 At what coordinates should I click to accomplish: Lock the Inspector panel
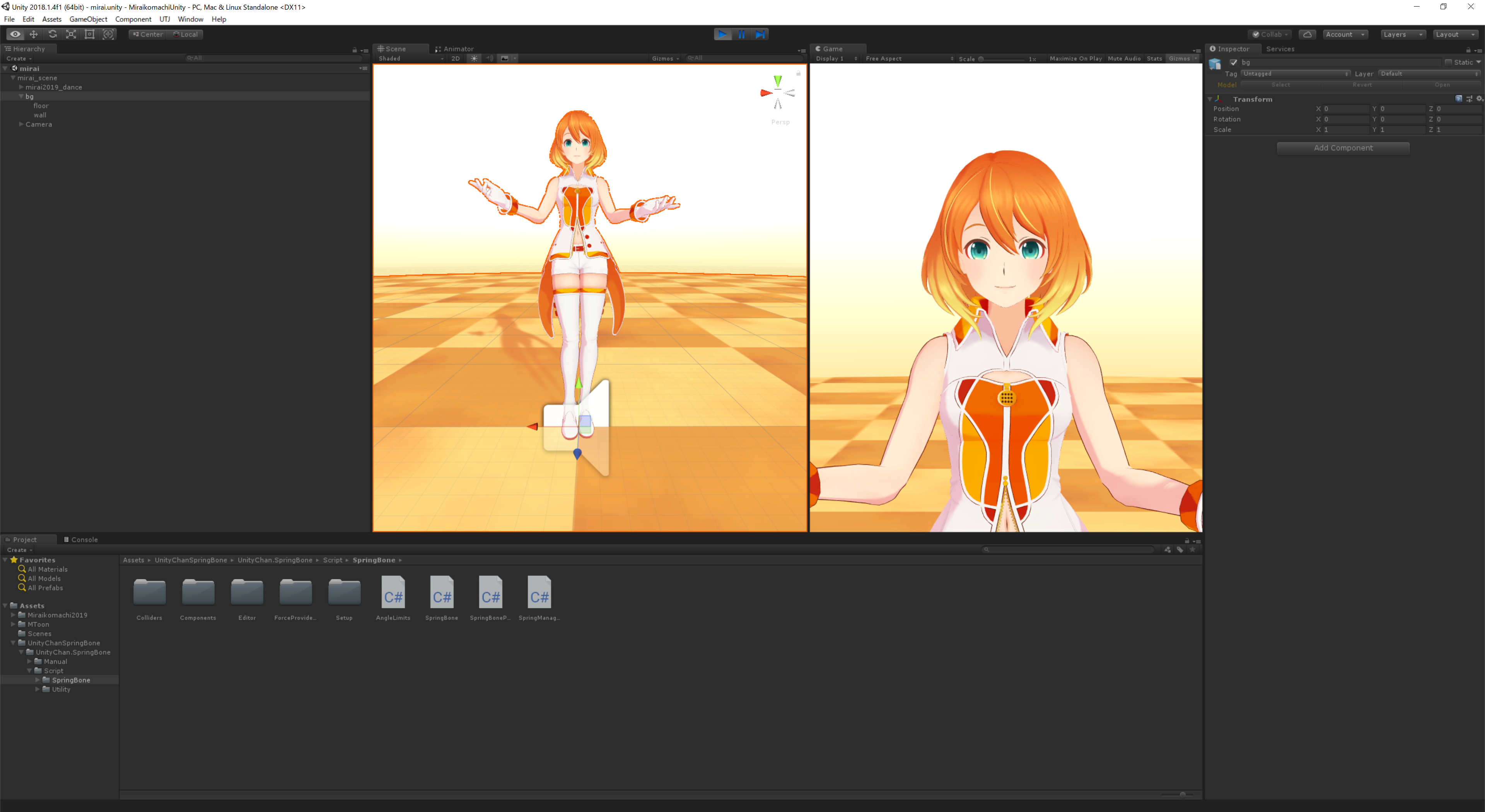pos(1468,50)
